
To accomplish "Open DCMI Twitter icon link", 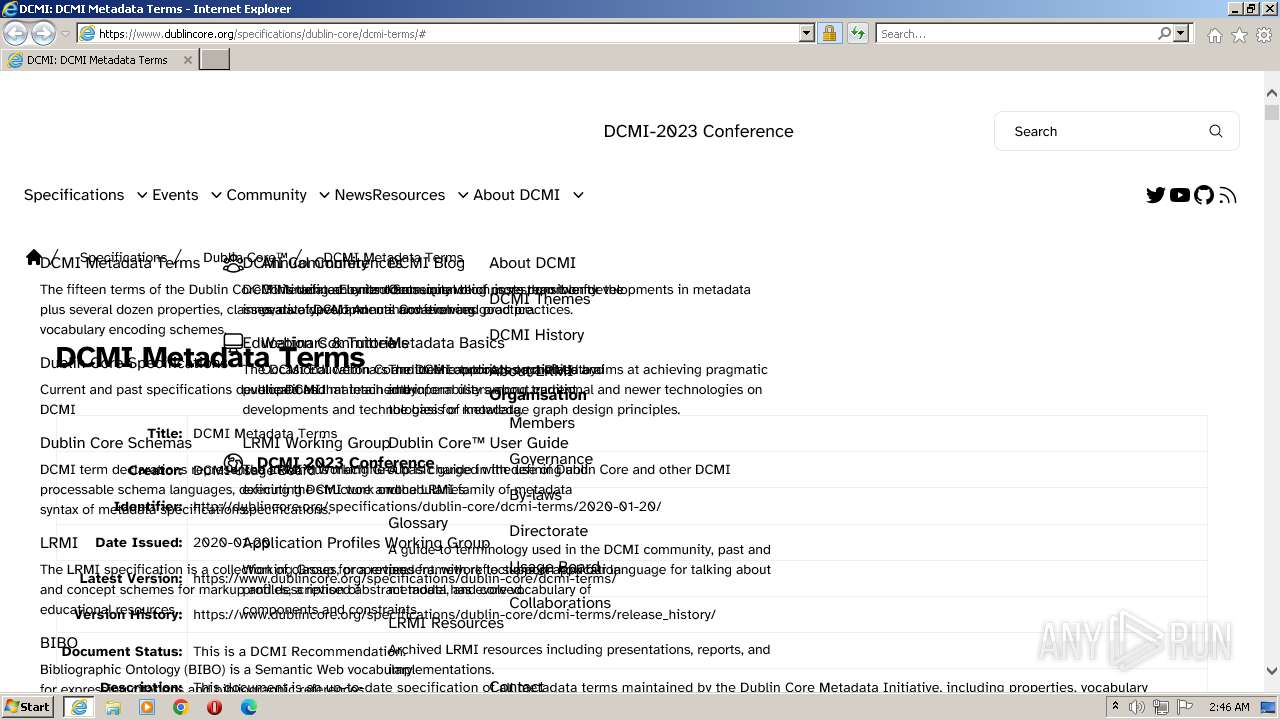I will point(1156,195).
